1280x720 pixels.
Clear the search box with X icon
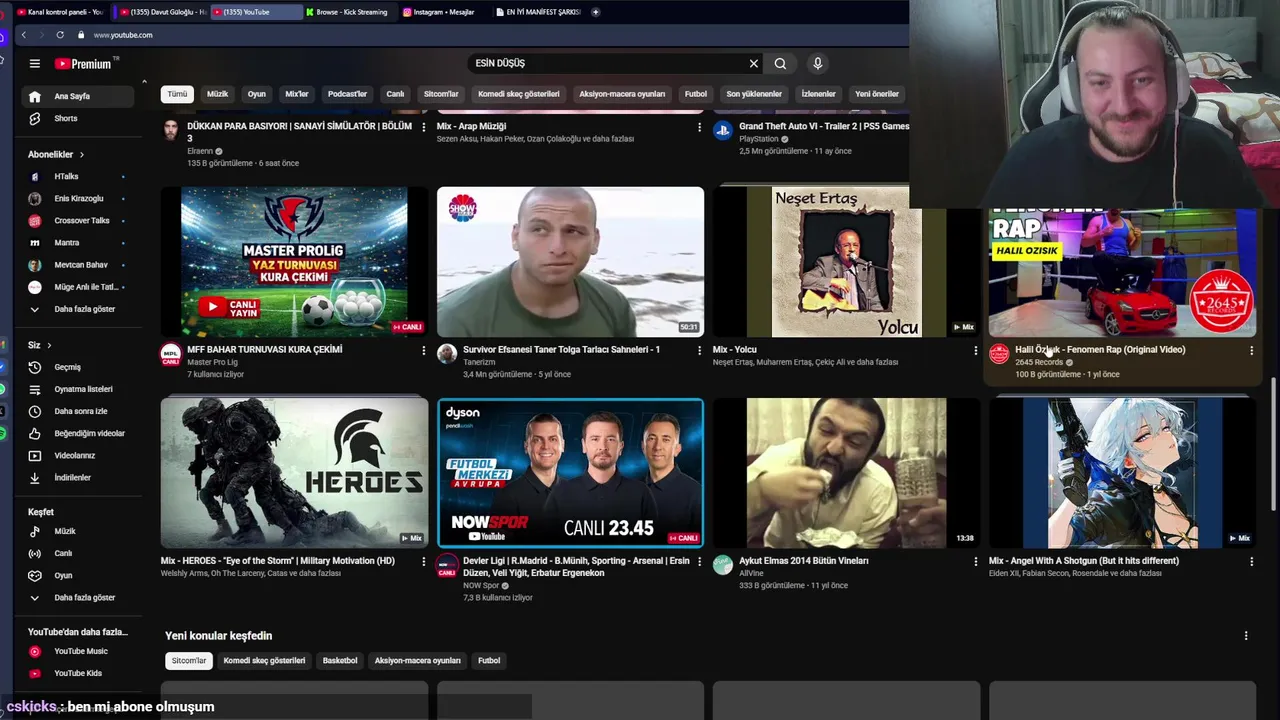coord(754,63)
